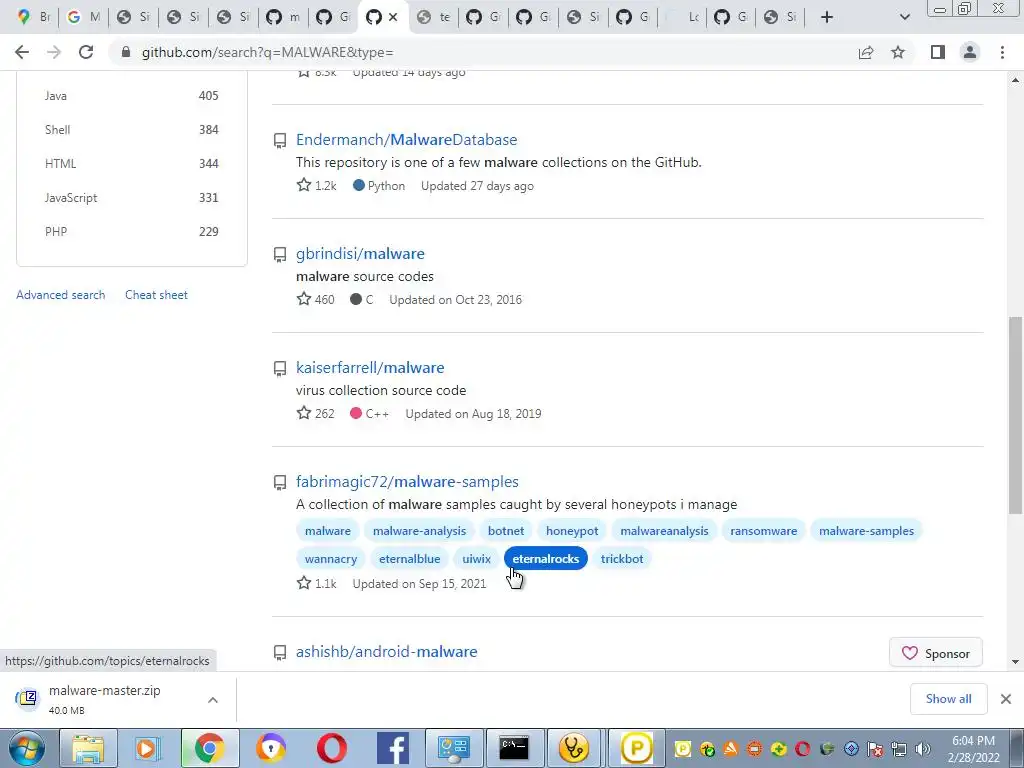The image size is (1024, 768).
Task: Click the scrollbar down arrow
Action: [1016, 662]
